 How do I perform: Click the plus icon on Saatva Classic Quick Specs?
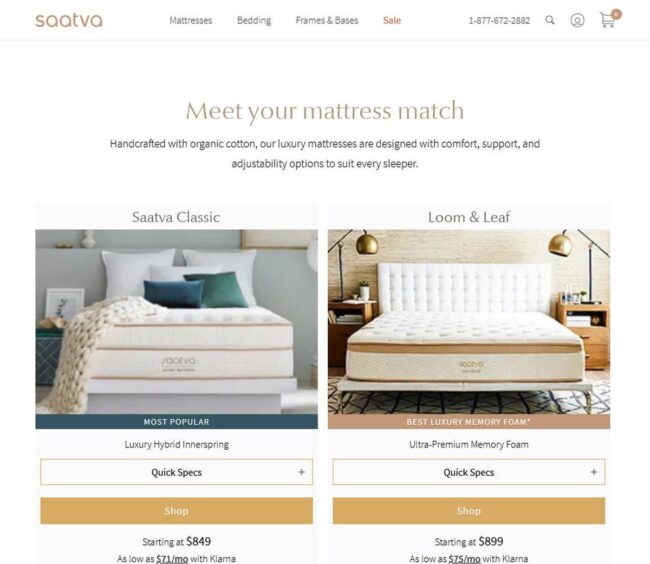tap(301, 472)
